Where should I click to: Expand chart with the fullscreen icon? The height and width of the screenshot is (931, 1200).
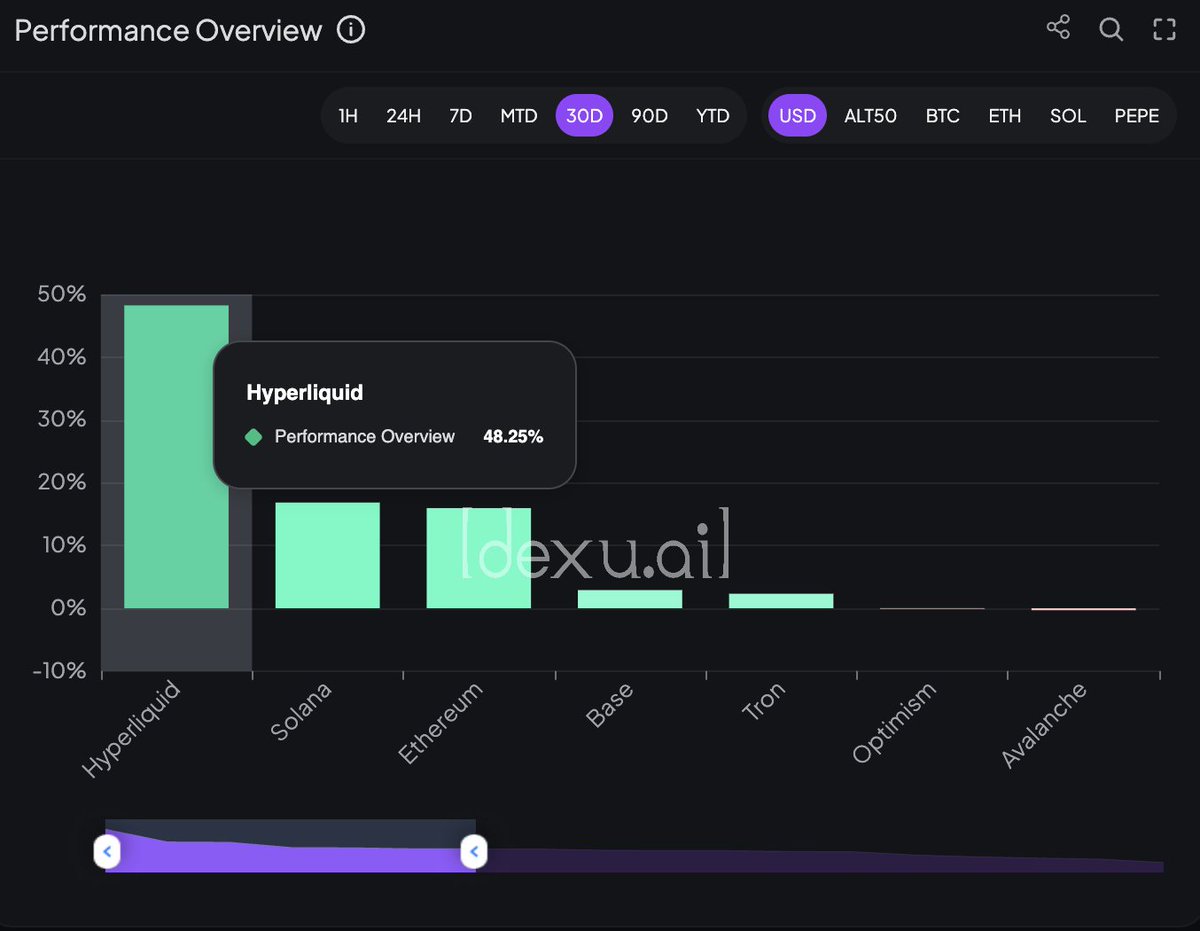point(1164,29)
